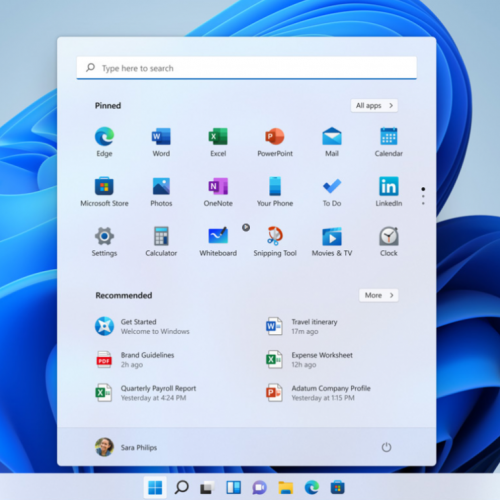
Task: Expand the All apps list
Action: [374, 106]
